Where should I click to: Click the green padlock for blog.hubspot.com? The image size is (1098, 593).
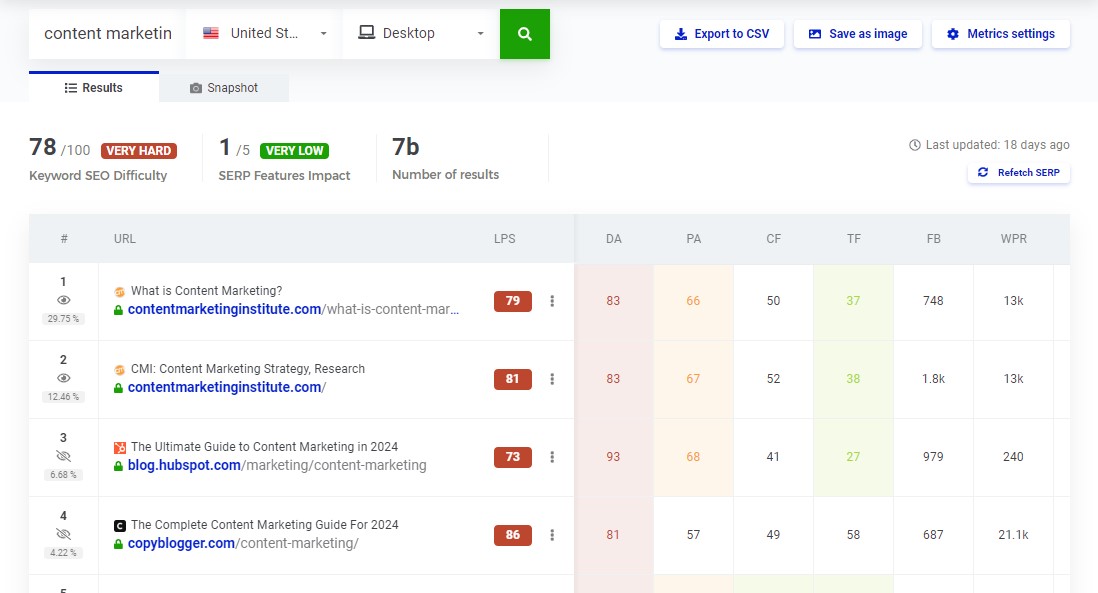coord(118,466)
